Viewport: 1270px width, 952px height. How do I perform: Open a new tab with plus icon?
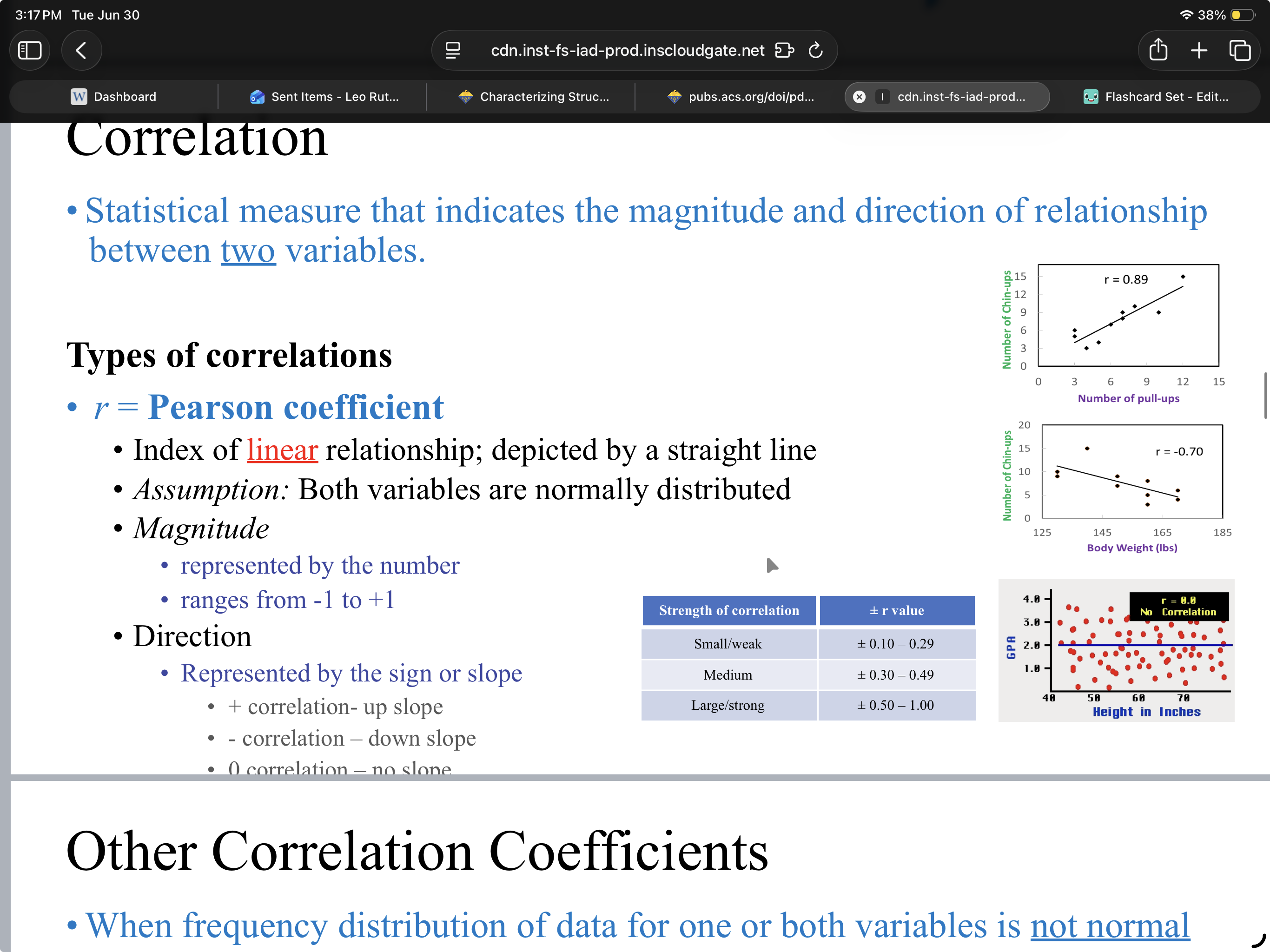click(1199, 51)
